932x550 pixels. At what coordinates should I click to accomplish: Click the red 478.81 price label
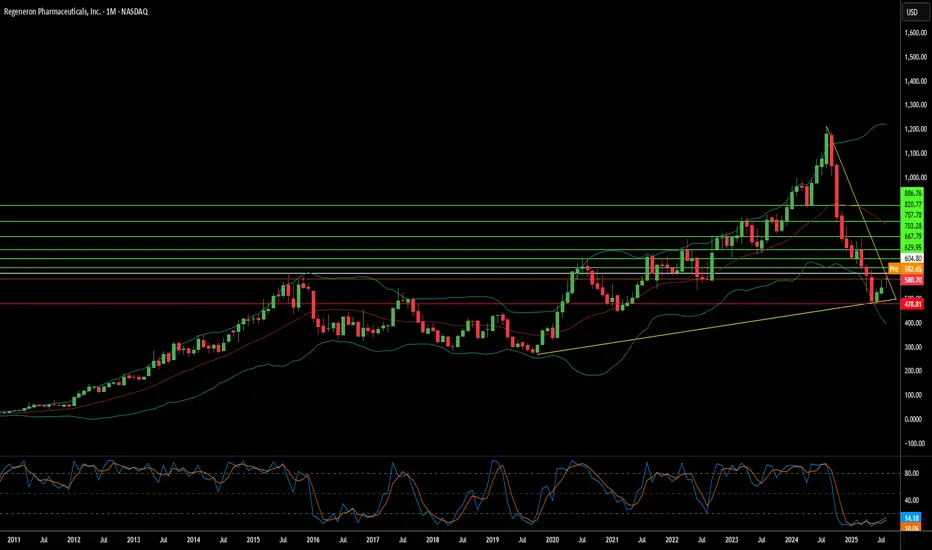click(x=912, y=304)
